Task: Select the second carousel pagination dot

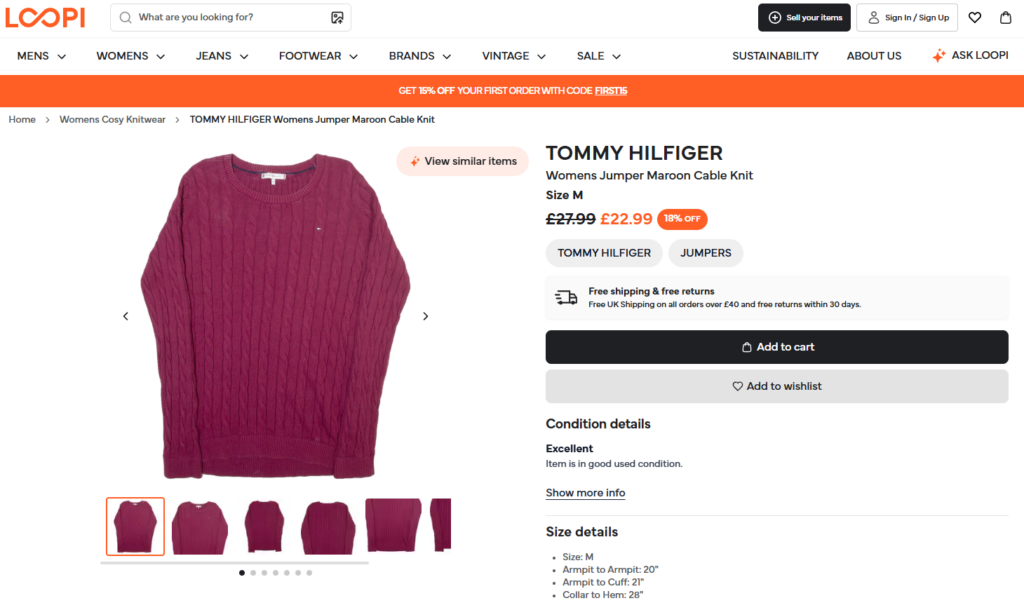Action: 252,573
